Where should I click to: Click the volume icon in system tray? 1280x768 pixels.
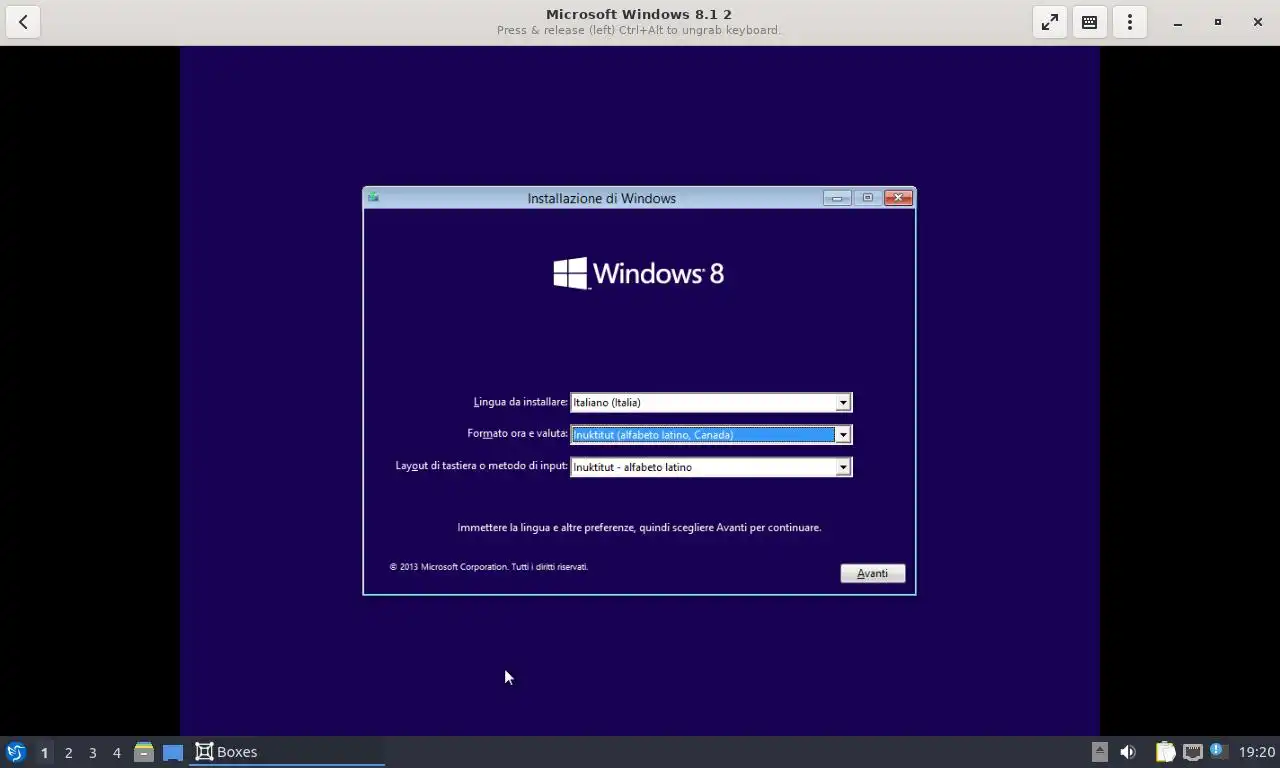[1128, 752]
